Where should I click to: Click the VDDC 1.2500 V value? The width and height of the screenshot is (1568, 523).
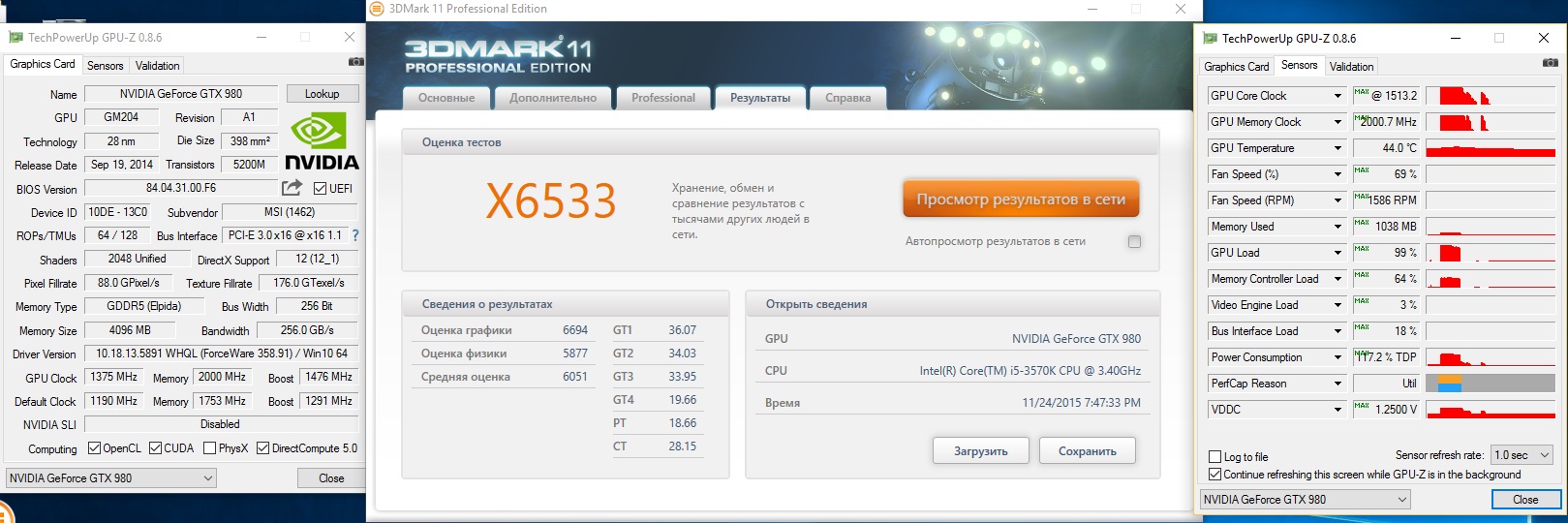(x=1387, y=410)
